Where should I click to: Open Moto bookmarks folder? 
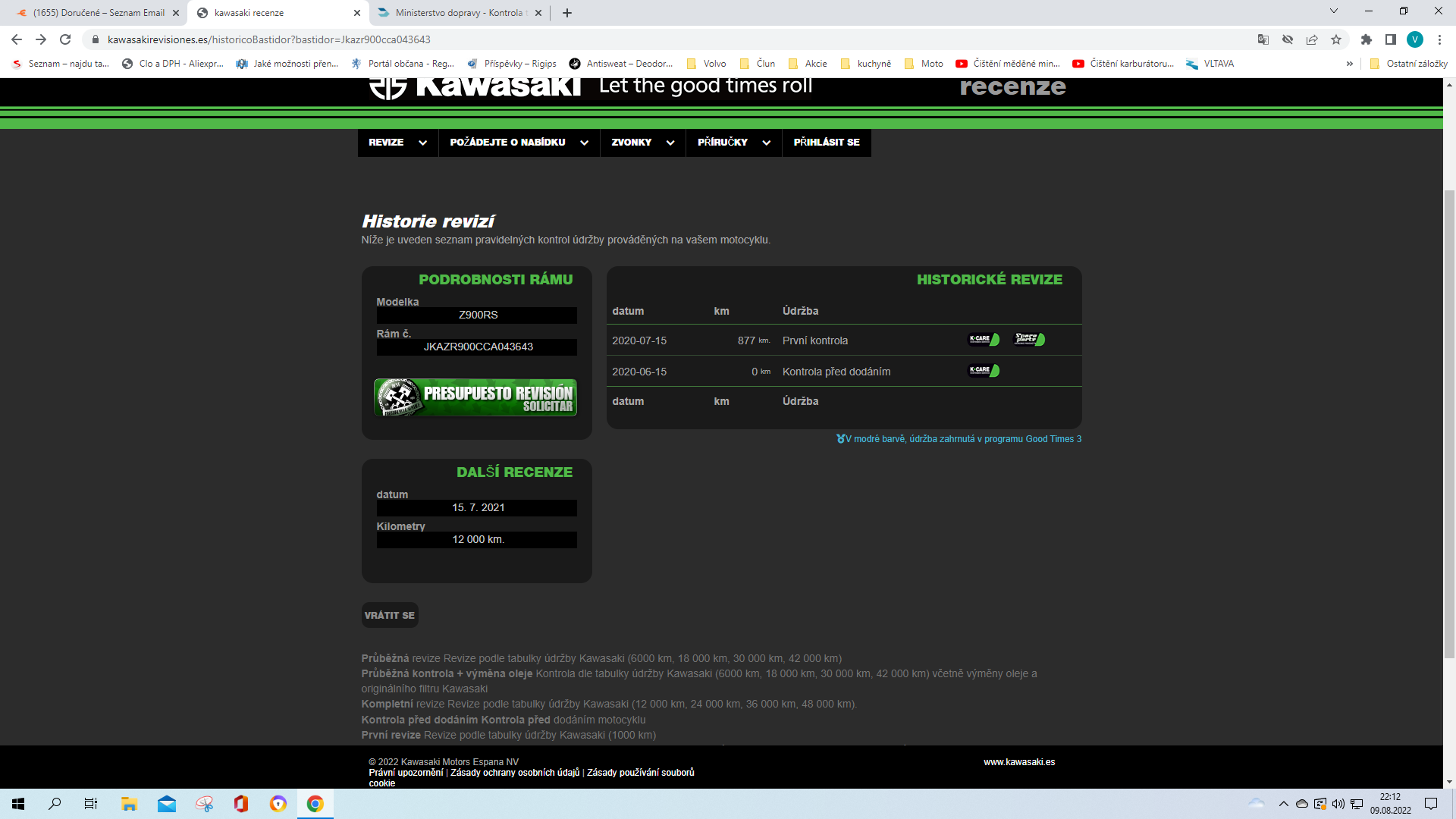tap(924, 64)
